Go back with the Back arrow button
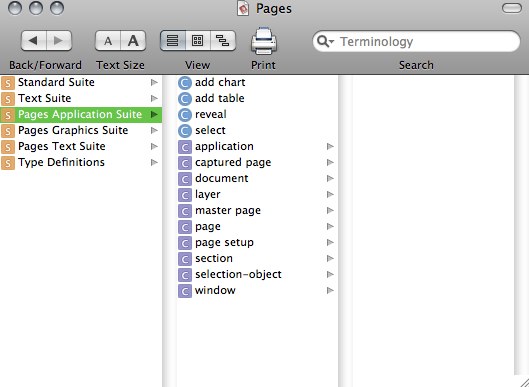Viewport: 529px width, 387px height. (34, 41)
